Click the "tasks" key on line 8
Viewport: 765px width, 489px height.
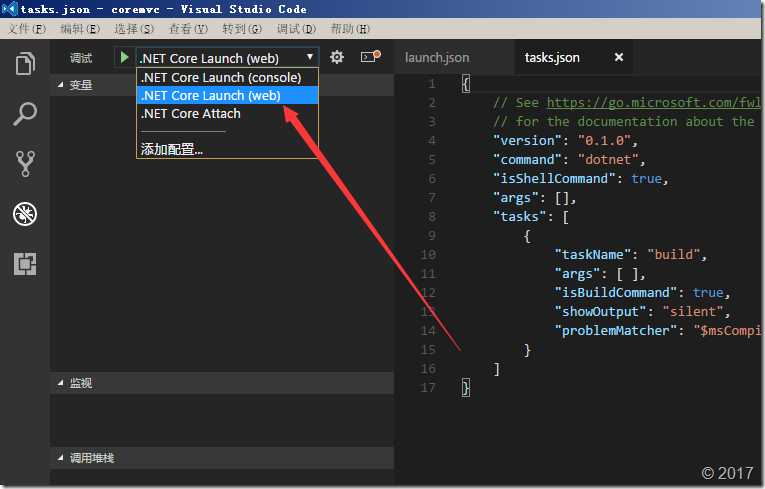tap(520, 217)
